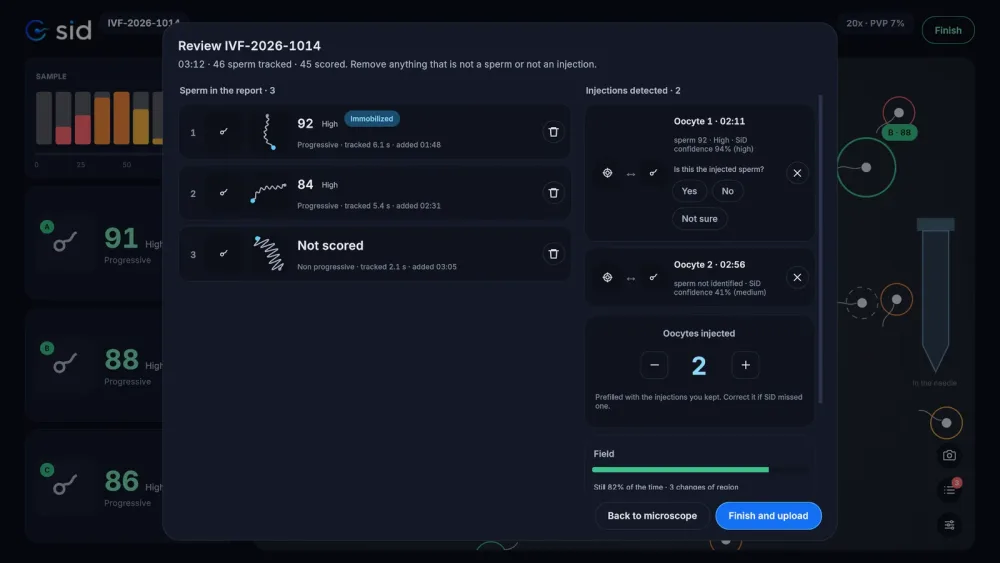Decrease the oocytes injected count
This screenshot has width=1000, height=563.
pyautogui.click(x=654, y=365)
